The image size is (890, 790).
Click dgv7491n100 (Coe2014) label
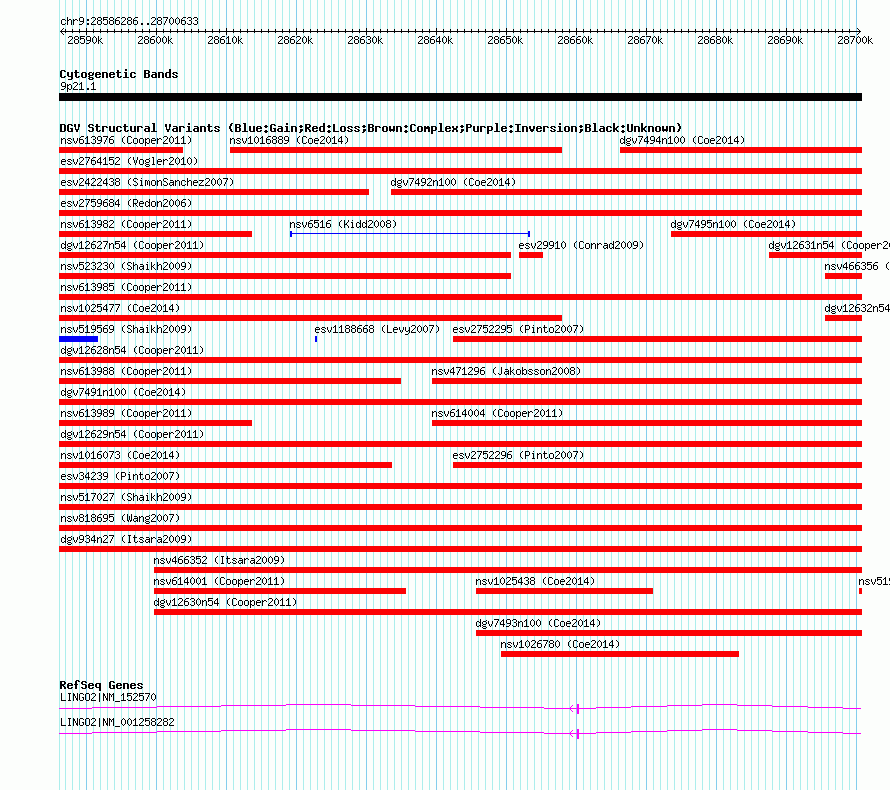pyautogui.click(x=123, y=392)
